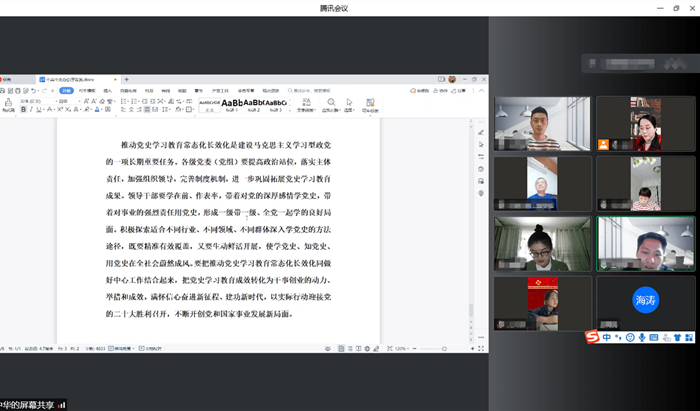Toggle Underline formatting in WPS toolbar
The width and height of the screenshot is (700, 411).
(39, 109)
